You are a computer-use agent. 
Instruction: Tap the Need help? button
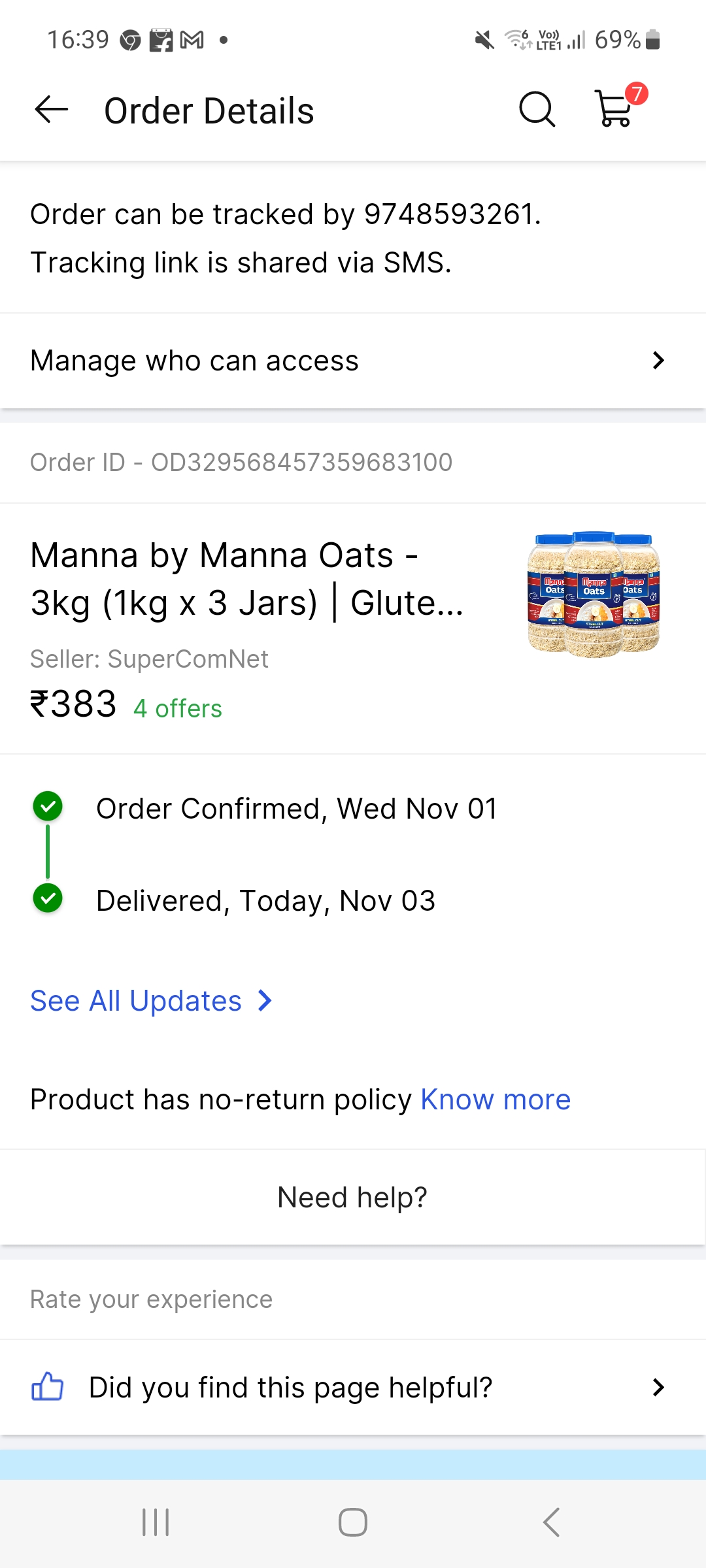click(x=352, y=1198)
